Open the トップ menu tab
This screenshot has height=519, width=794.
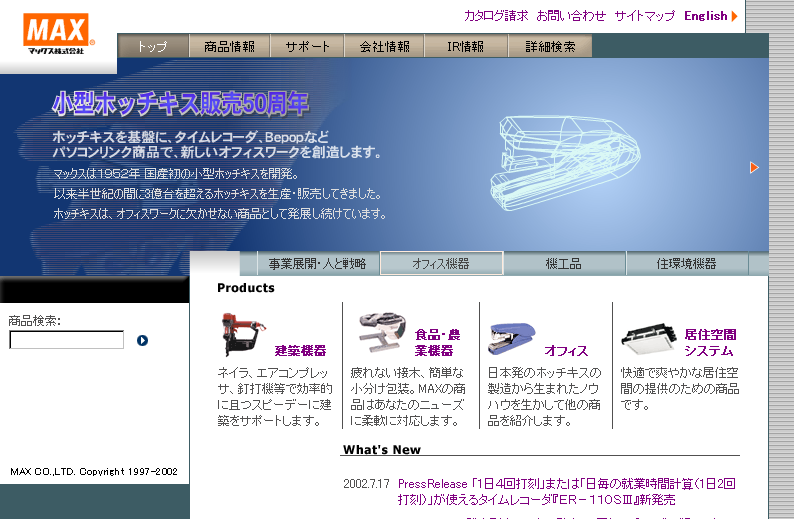[x=153, y=46]
